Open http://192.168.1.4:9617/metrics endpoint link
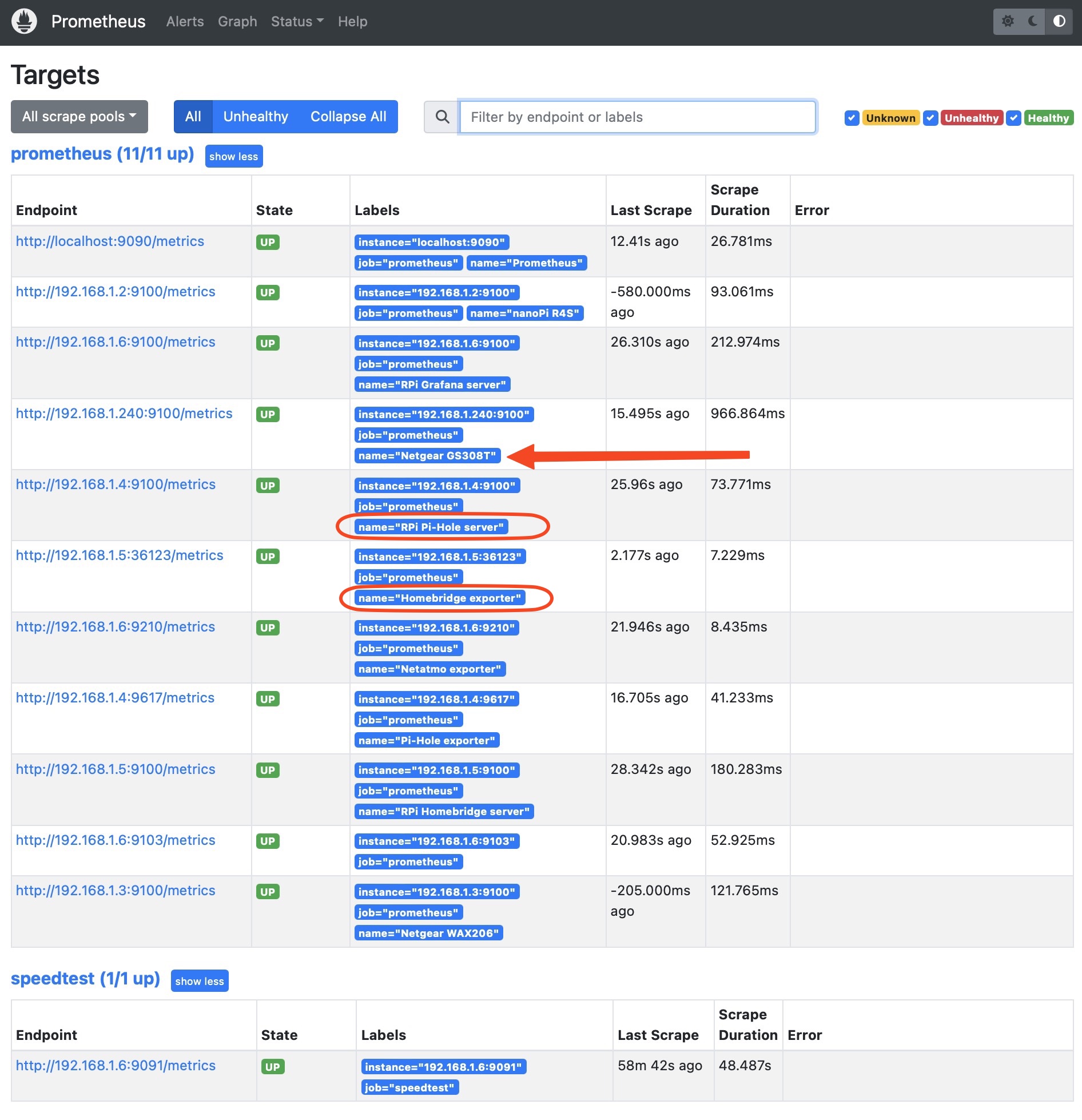 [x=115, y=698]
